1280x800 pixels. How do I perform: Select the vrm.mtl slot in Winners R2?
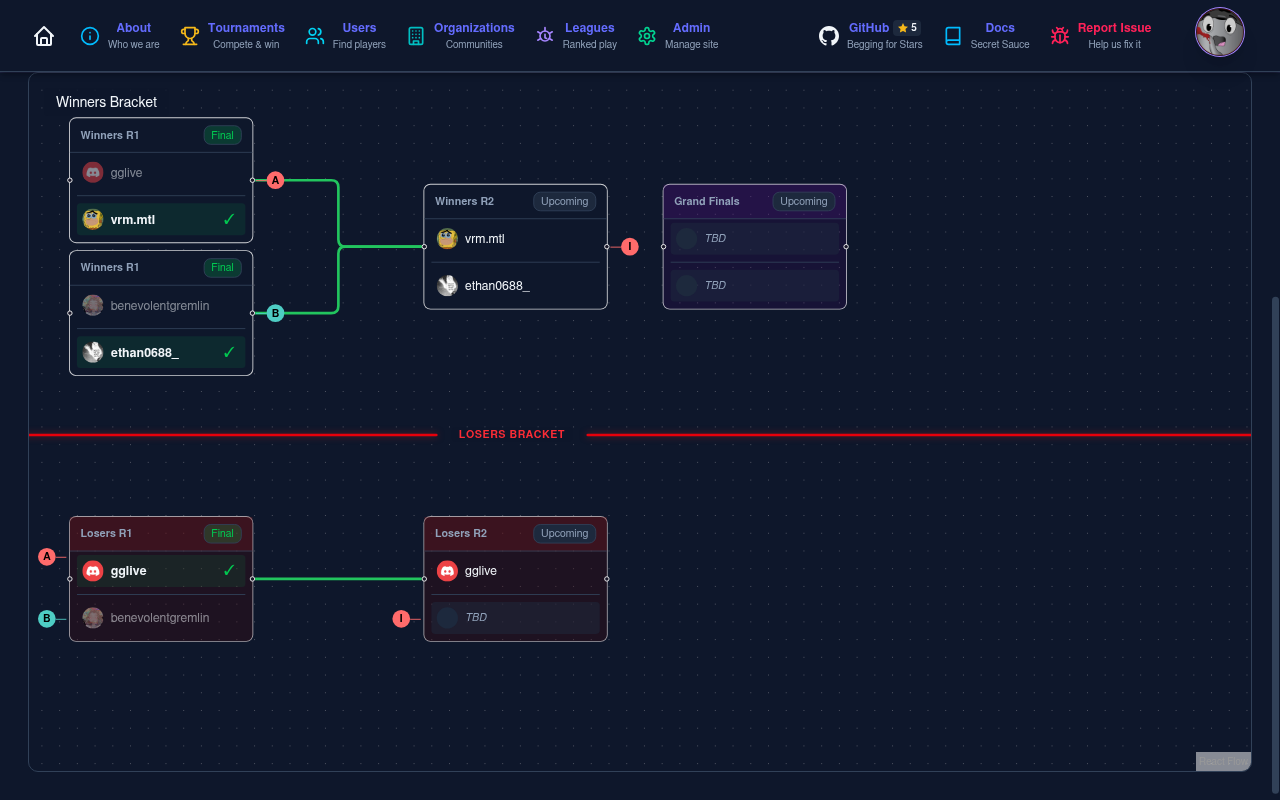coord(515,239)
